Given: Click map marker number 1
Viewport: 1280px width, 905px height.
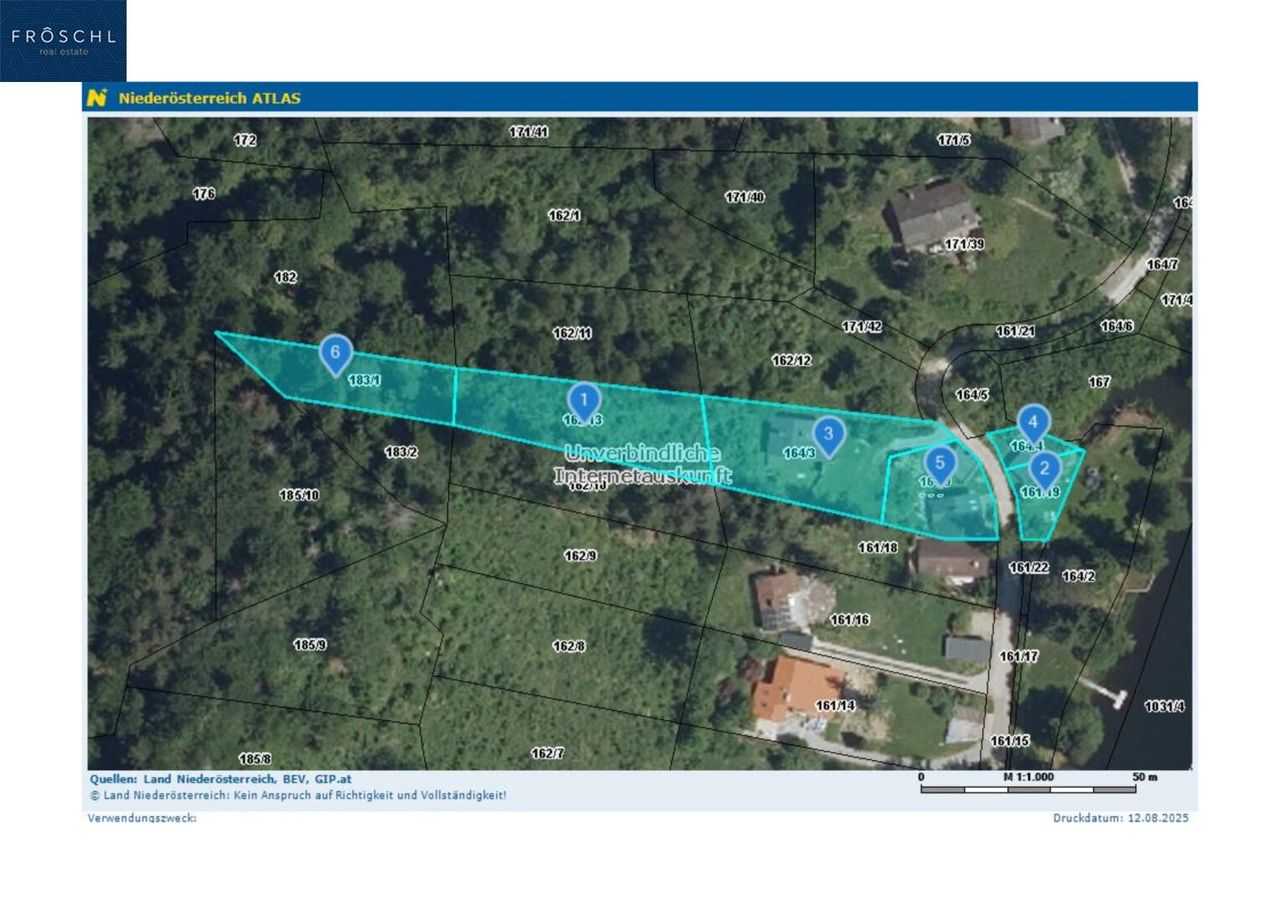Looking at the screenshot, I should click(x=584, y=400).
